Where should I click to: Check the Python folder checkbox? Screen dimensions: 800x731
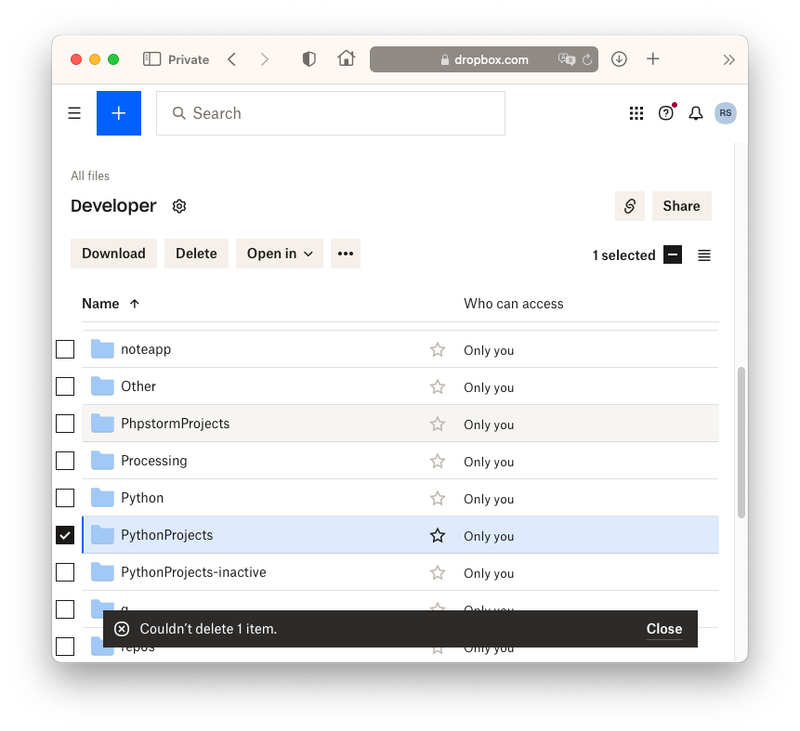pyautogui.click(x=65, y=498)
